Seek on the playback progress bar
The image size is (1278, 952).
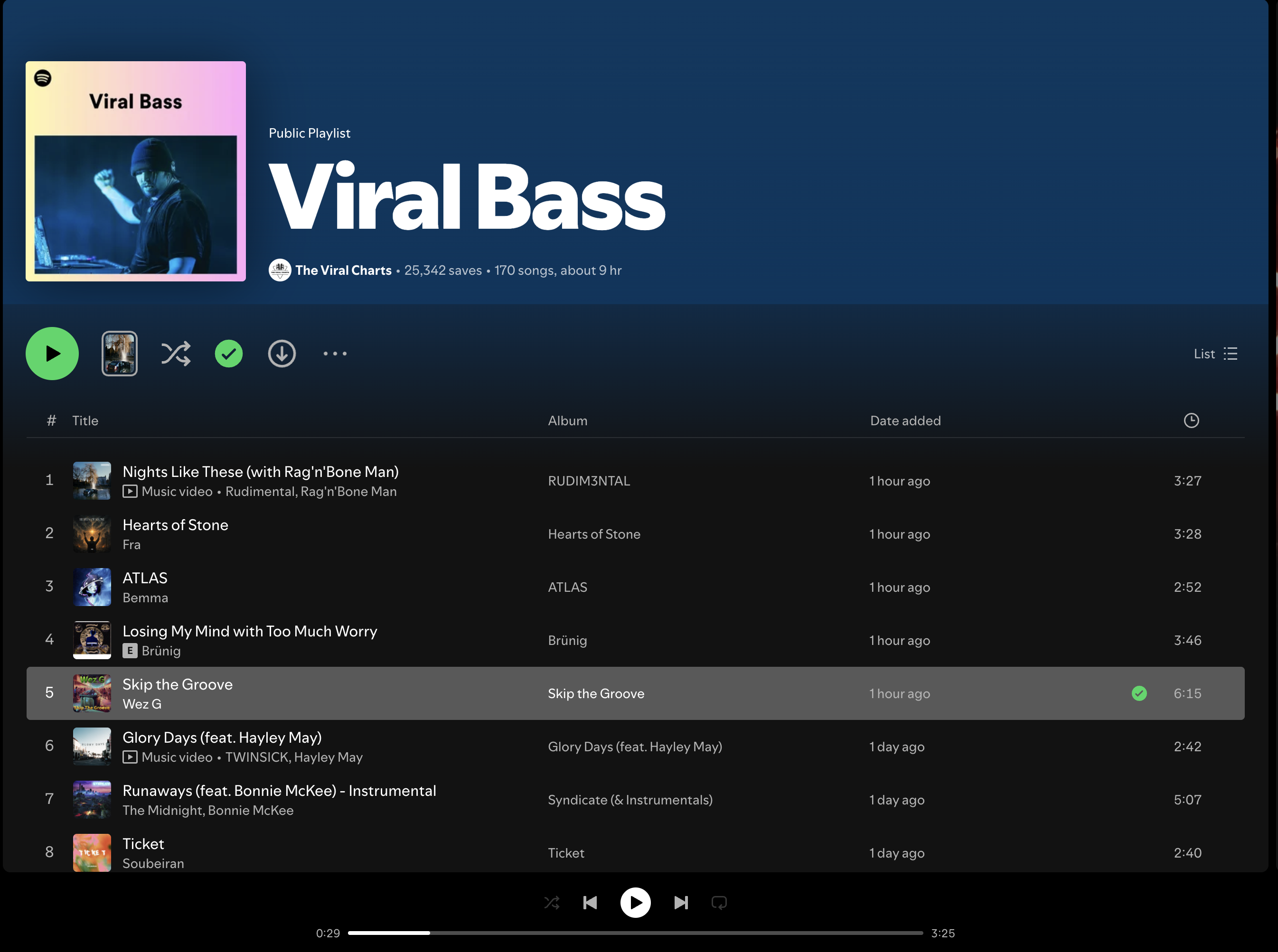pos(634,933)
